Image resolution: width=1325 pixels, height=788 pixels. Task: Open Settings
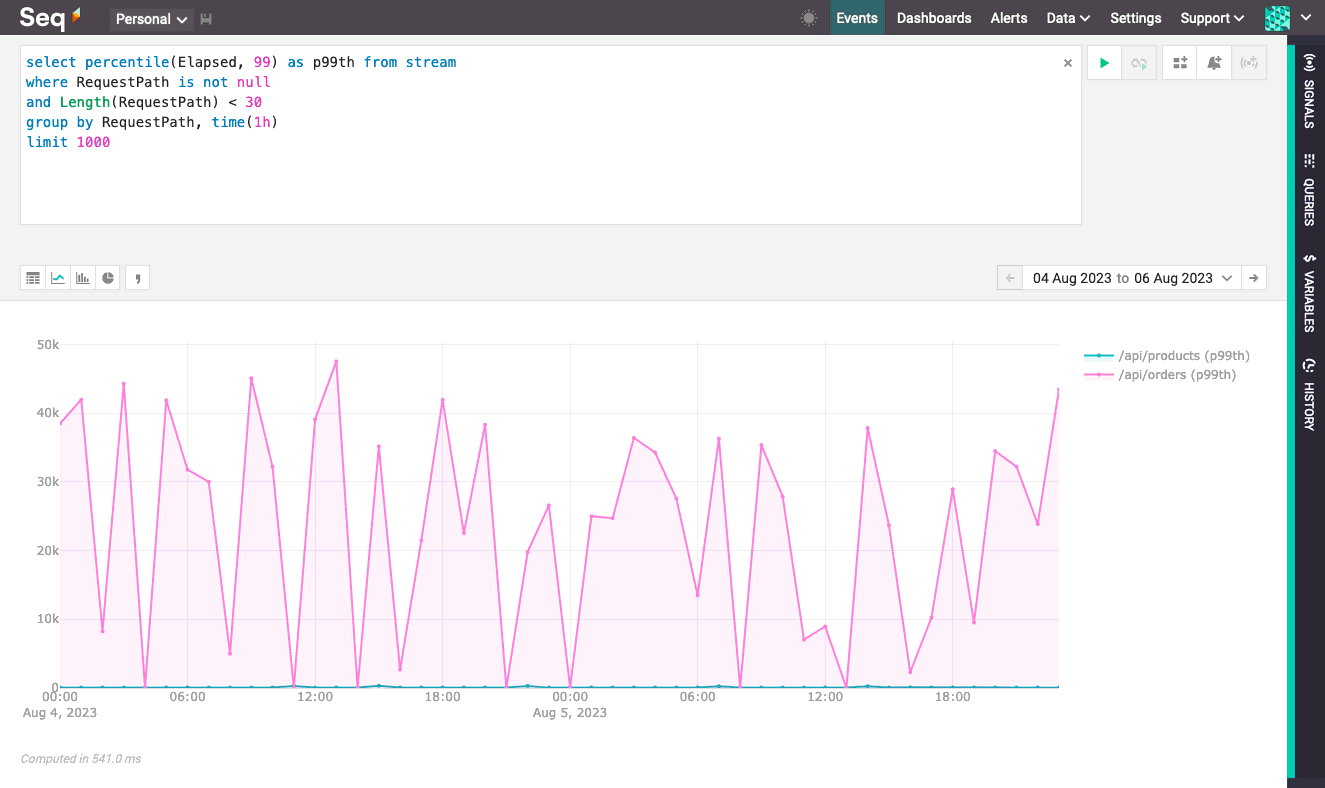(1136, 18)
